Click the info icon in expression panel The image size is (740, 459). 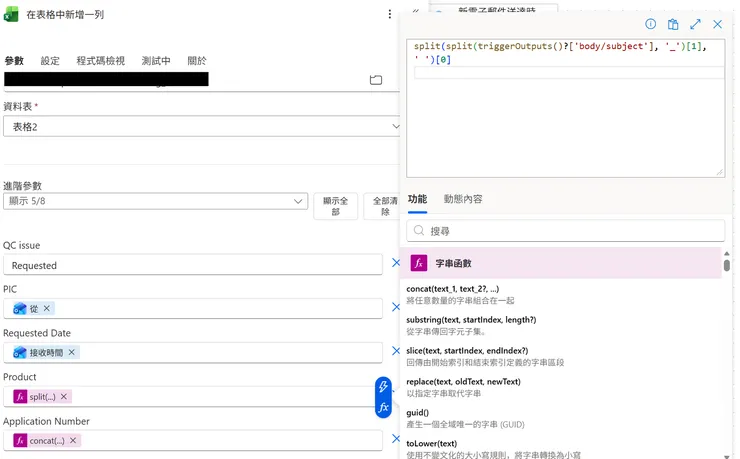coord(650,24)
